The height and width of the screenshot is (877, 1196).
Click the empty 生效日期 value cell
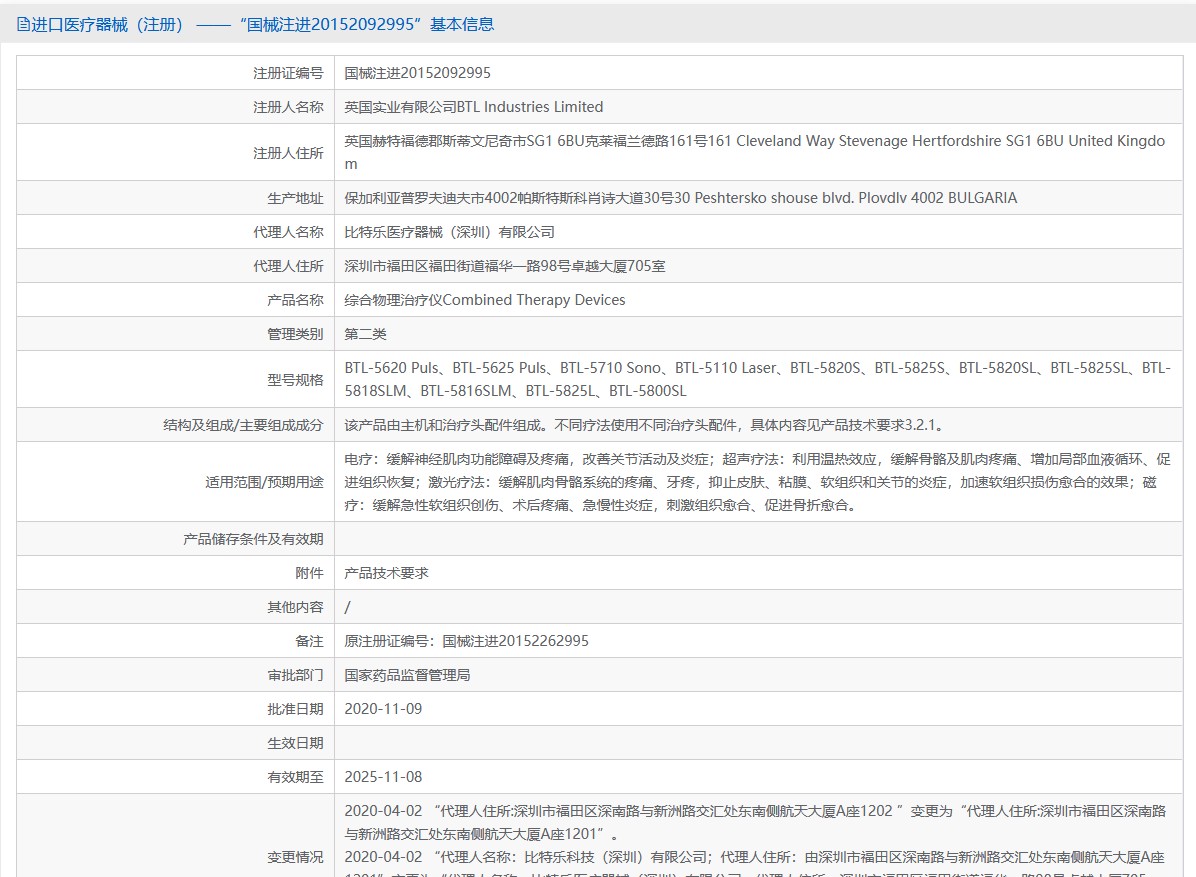click(756, 743)
